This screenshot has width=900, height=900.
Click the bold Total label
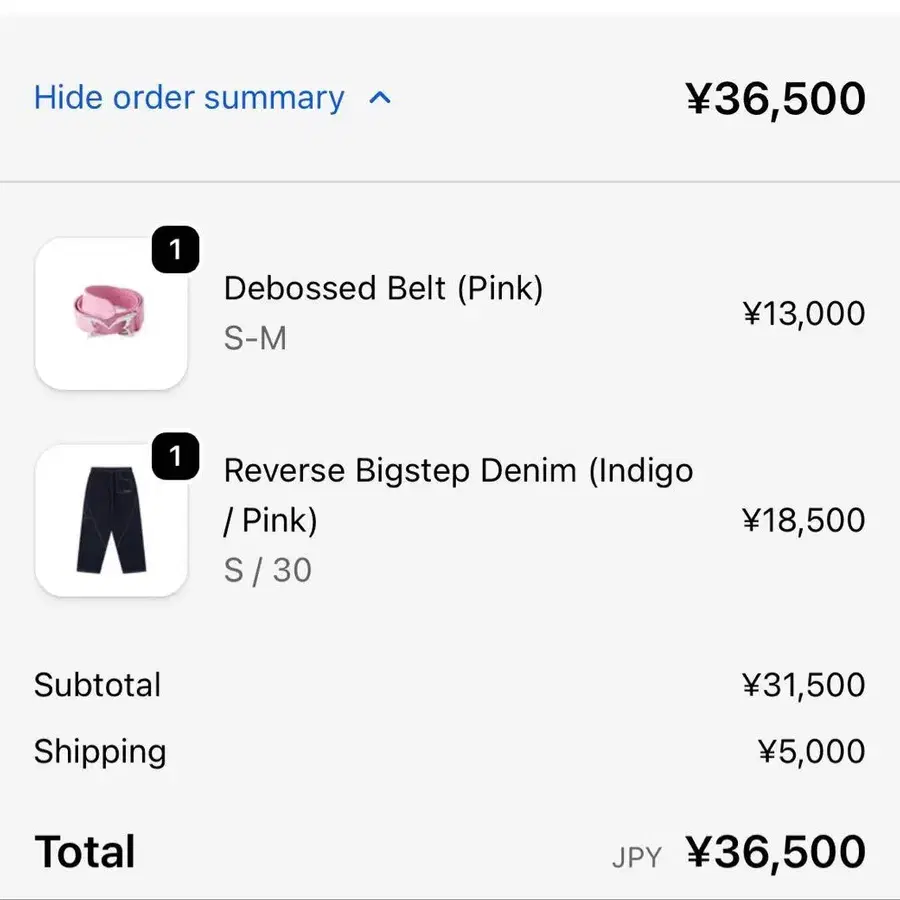85,852
